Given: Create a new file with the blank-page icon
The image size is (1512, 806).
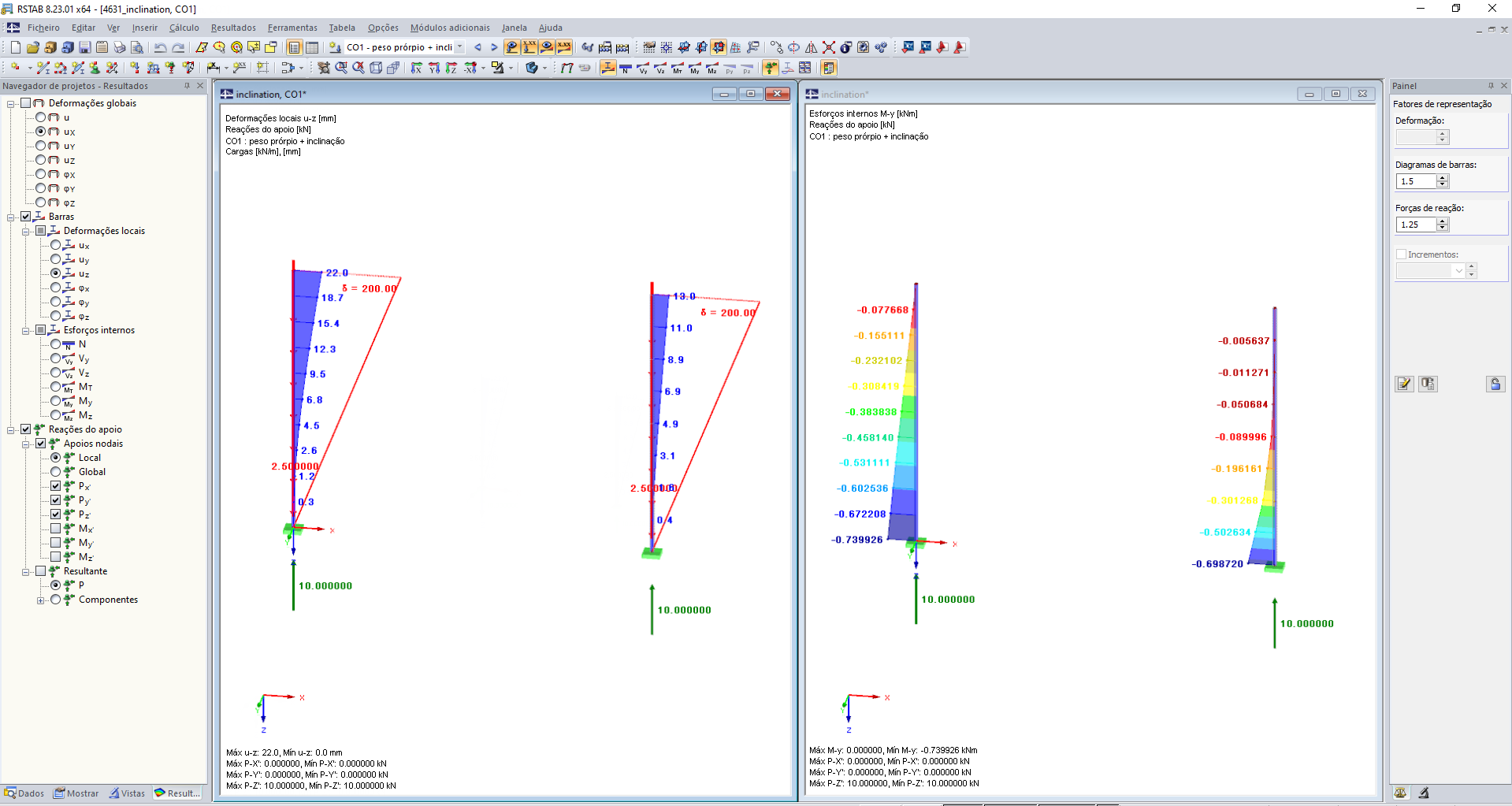Looking at the screenshot, I should pos(16,47).
